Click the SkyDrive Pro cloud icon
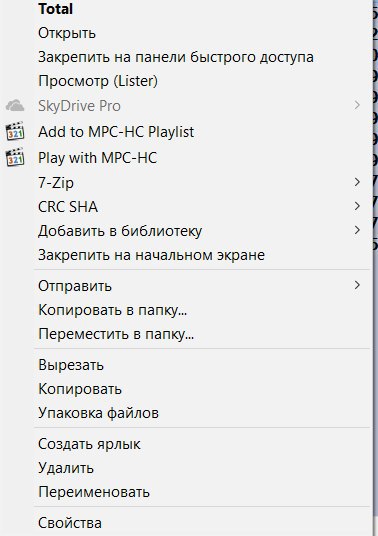This screenshot has width=378, height=536. coord(15,105)
